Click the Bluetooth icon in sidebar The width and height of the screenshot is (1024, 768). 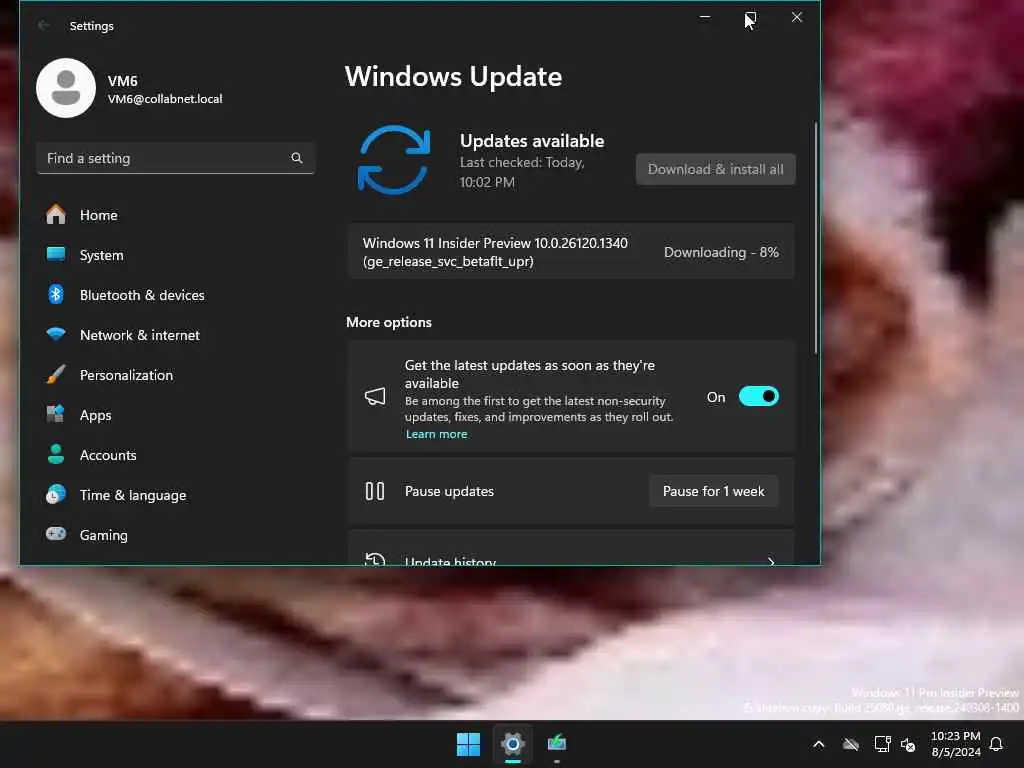click(56, 295)
